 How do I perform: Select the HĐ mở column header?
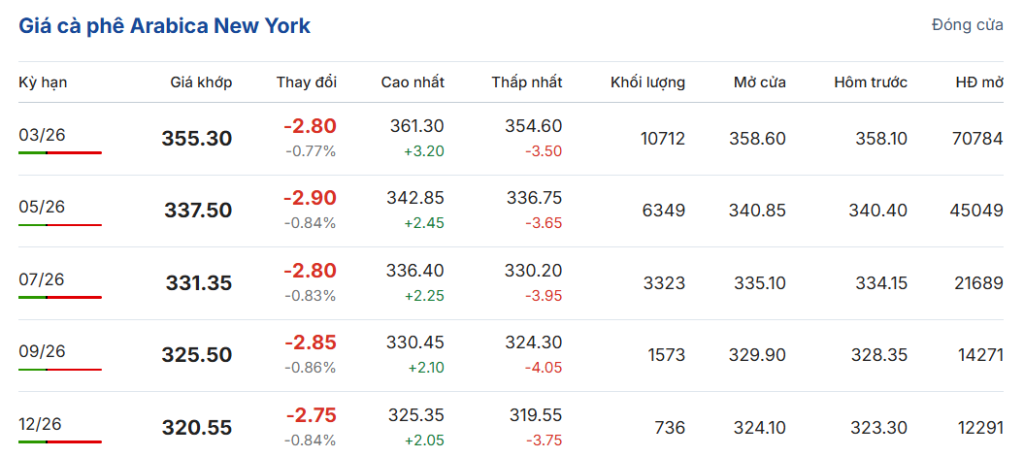click(978, 82)
